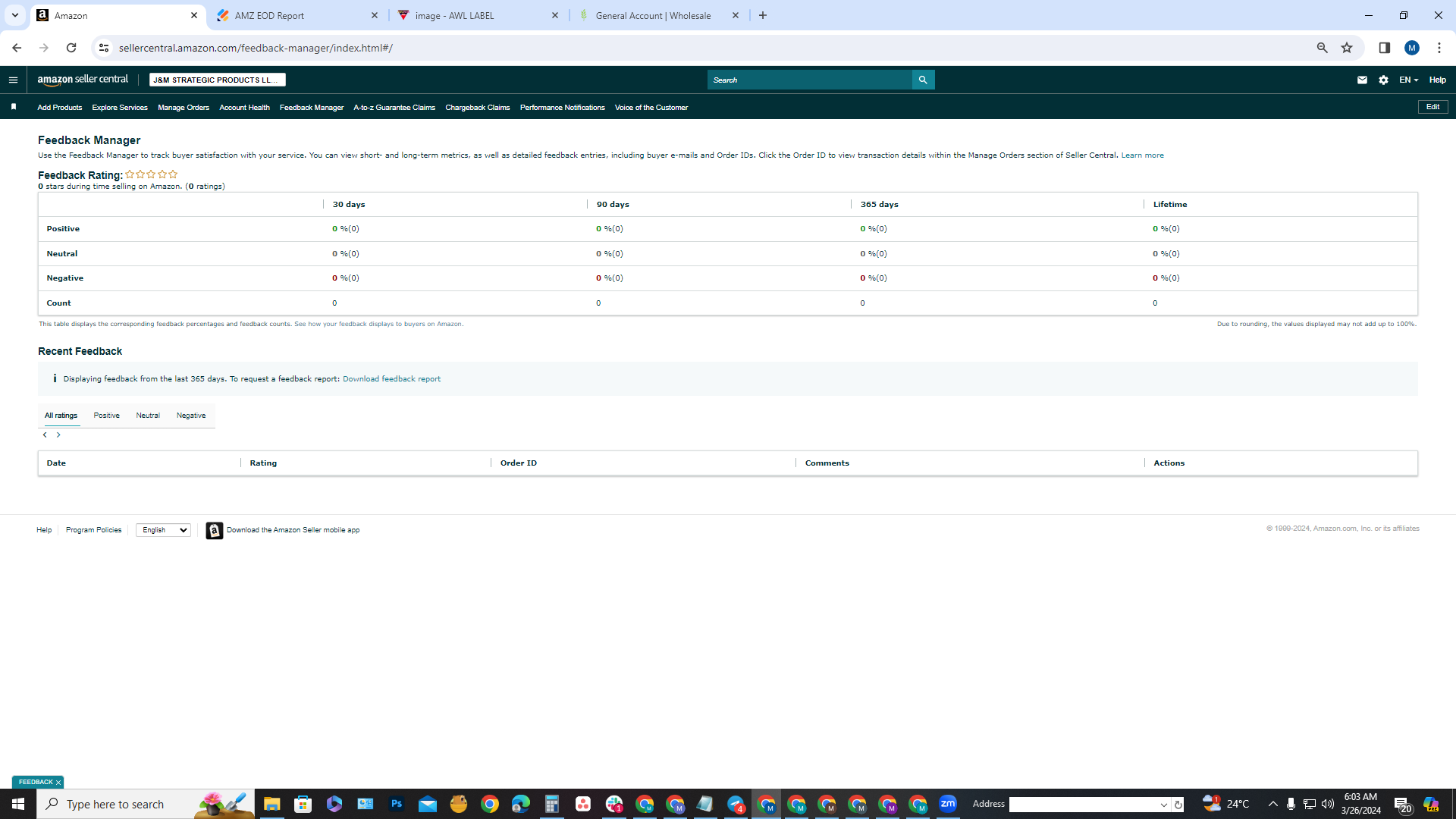
Task: Open the EN language dropdown
Action: pyautogui.click(x=1408, y=80)
